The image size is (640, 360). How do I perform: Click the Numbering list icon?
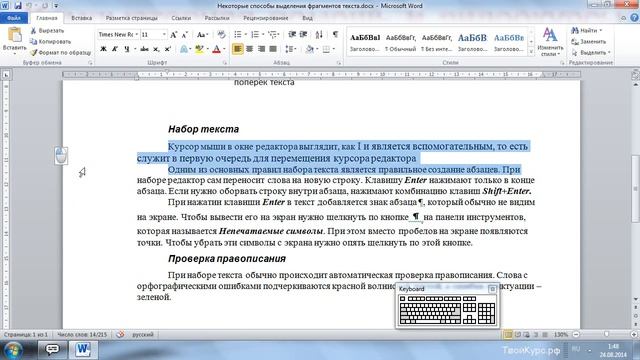pyautogui.click(x=255, y=34)
